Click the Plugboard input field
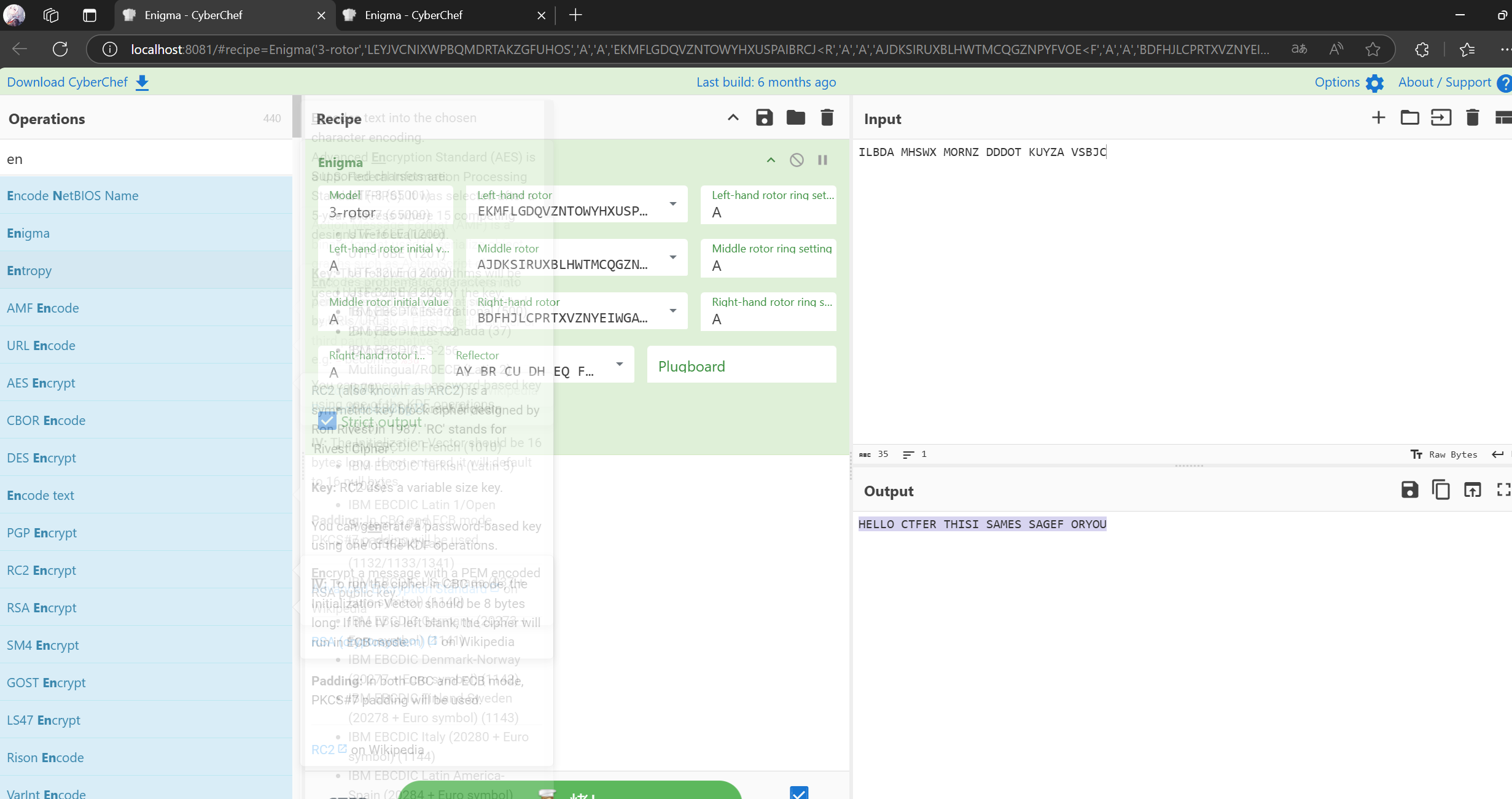 [741, 365]
